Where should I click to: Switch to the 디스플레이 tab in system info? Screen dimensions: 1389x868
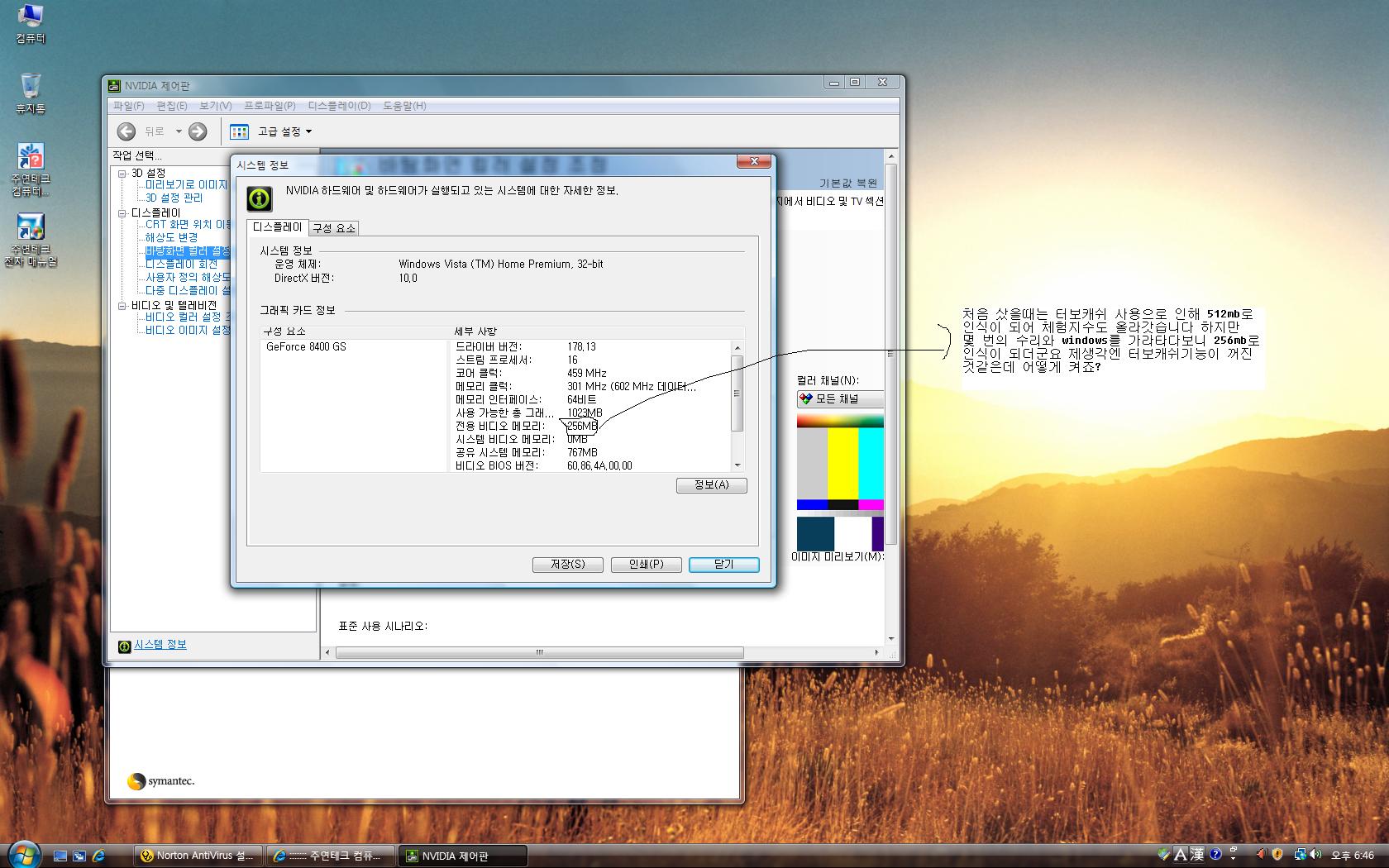[278, 227]
